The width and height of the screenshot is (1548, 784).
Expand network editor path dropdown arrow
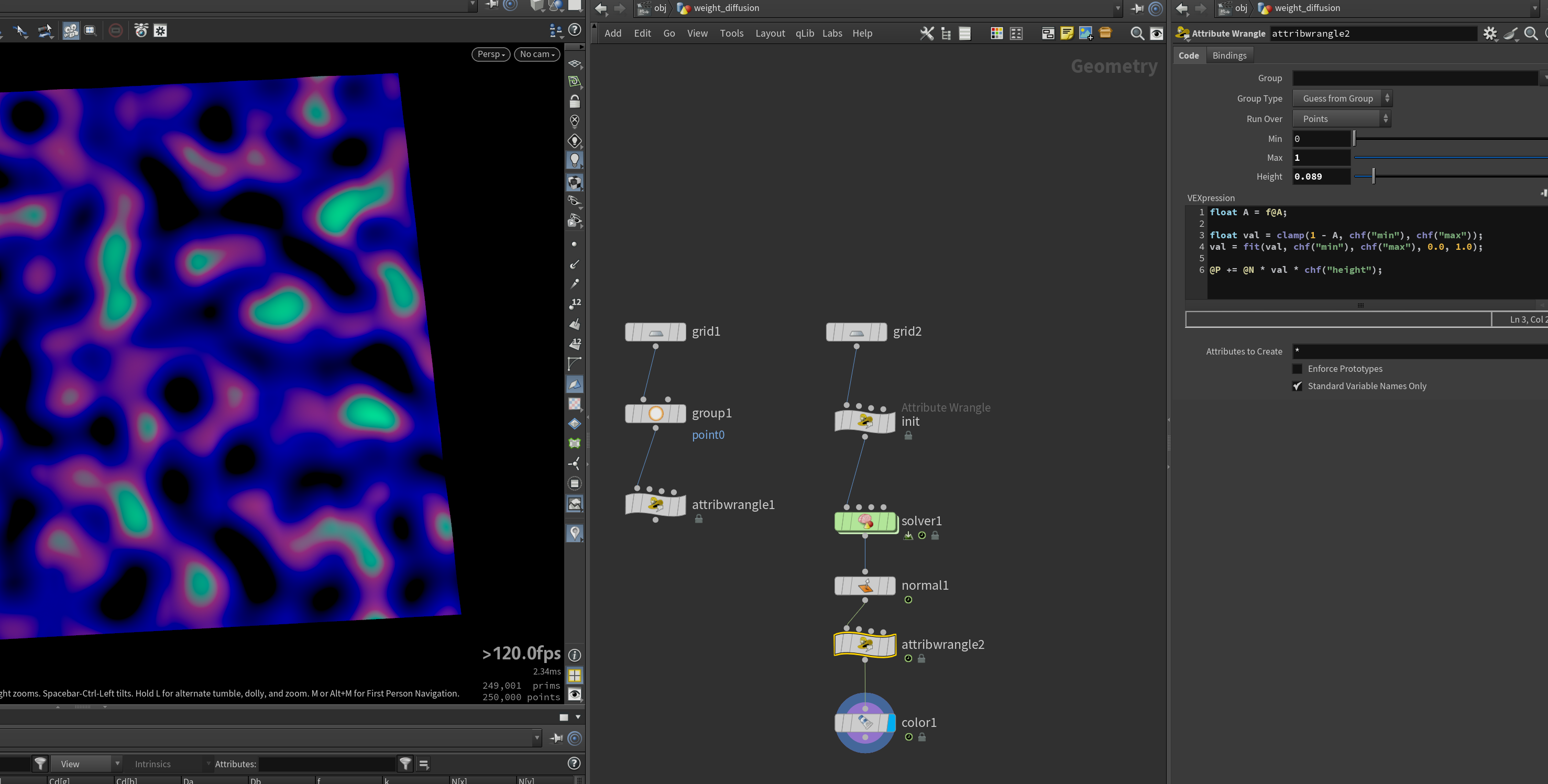point(1118,8)
